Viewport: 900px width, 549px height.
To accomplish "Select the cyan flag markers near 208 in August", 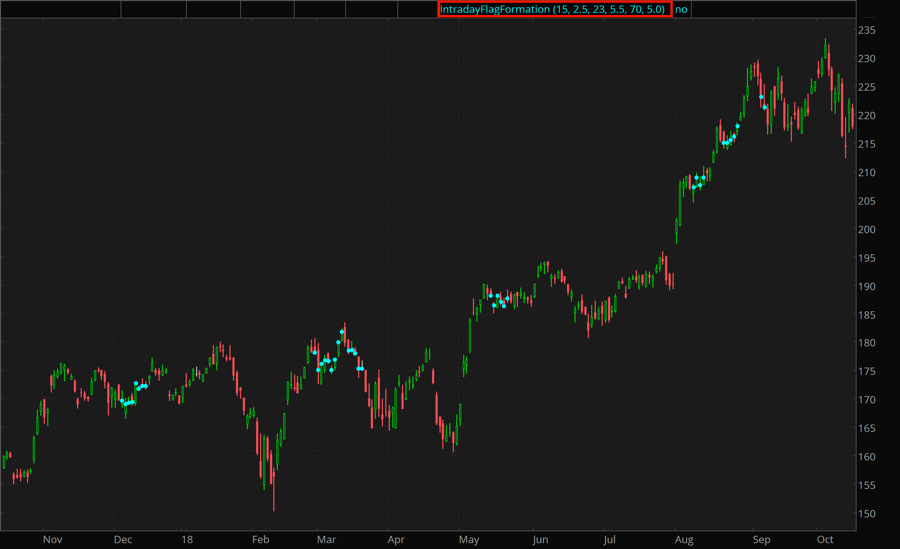I will coord(699,182).
